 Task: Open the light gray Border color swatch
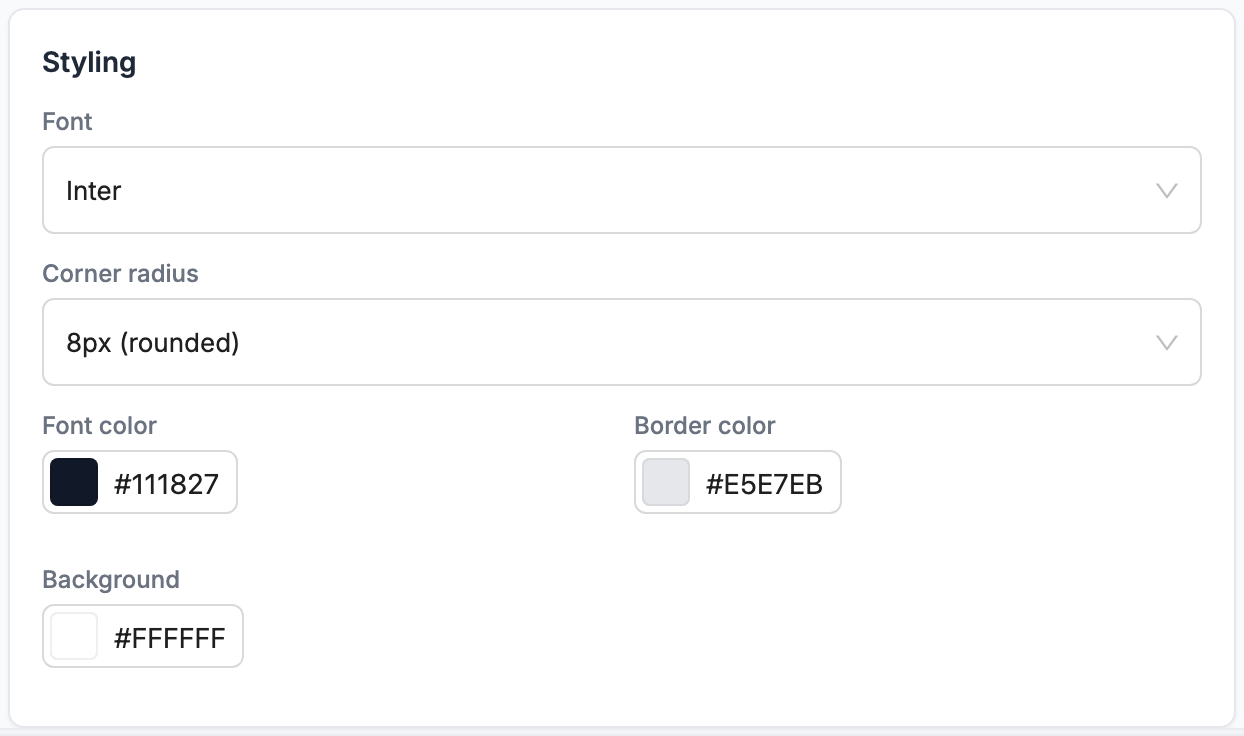666,482
